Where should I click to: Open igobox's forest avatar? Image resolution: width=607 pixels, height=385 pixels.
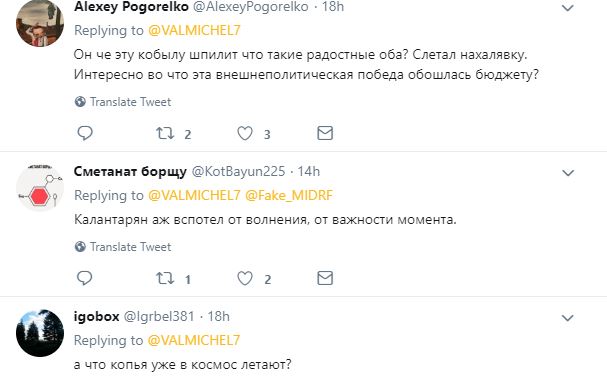tap(40, 333)
